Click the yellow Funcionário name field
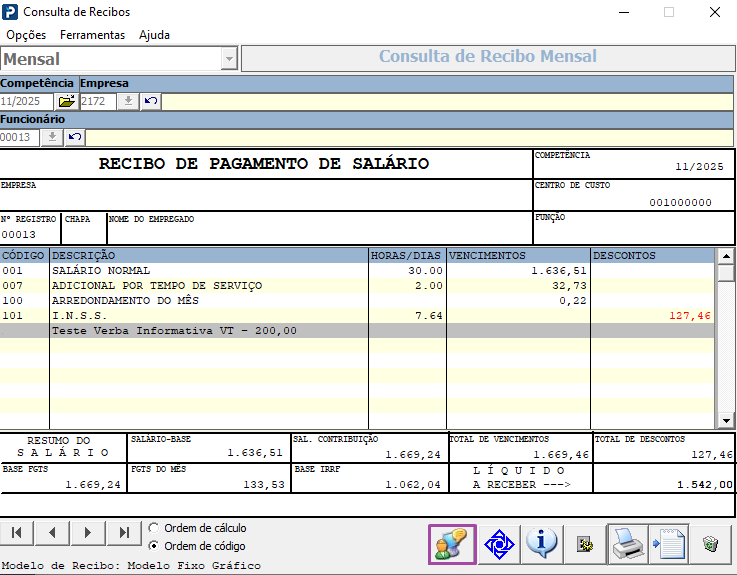The image size is (737, 575). point(409,137)
